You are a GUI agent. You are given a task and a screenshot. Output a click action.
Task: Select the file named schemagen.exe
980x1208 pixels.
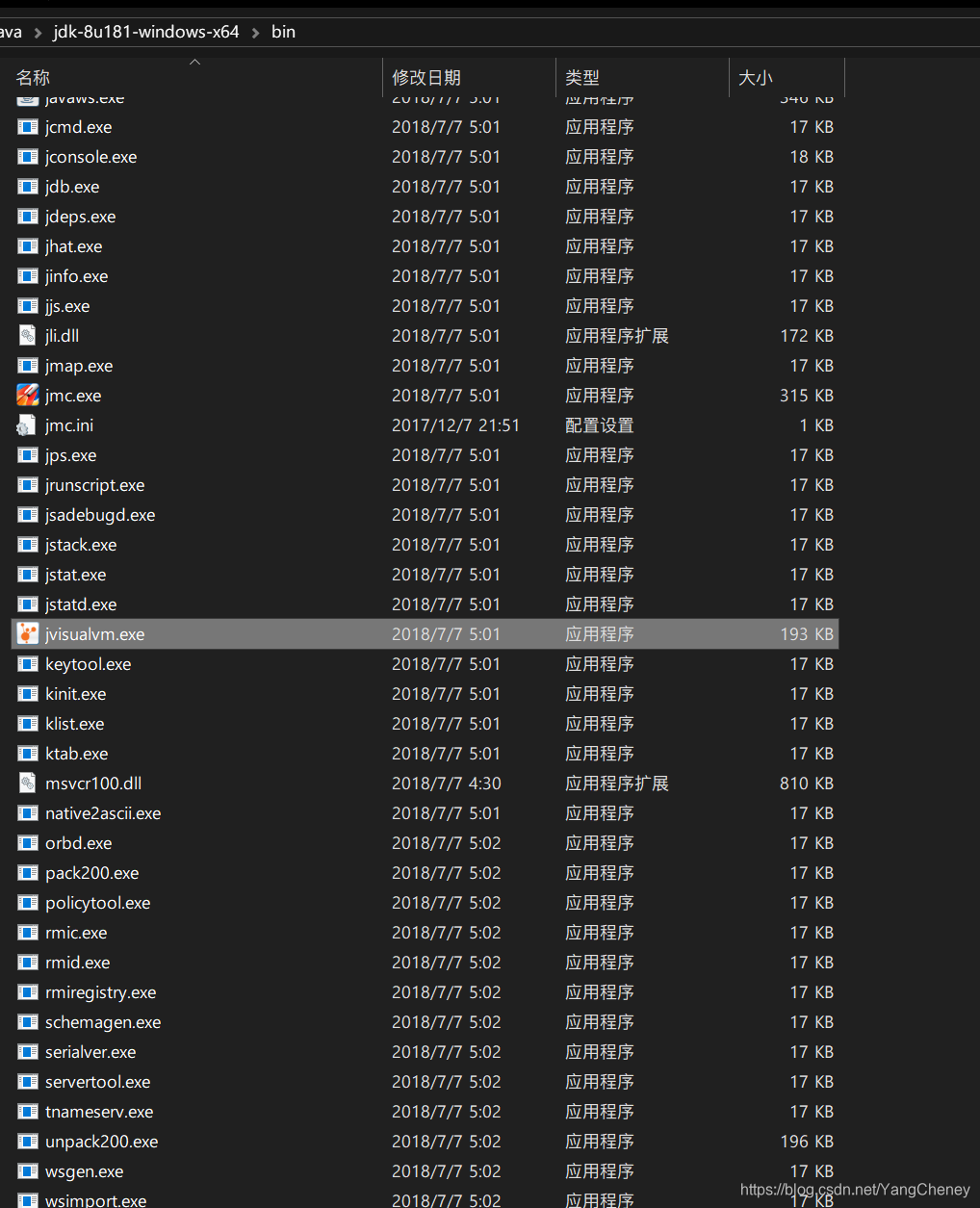(x=103, y=1021)
